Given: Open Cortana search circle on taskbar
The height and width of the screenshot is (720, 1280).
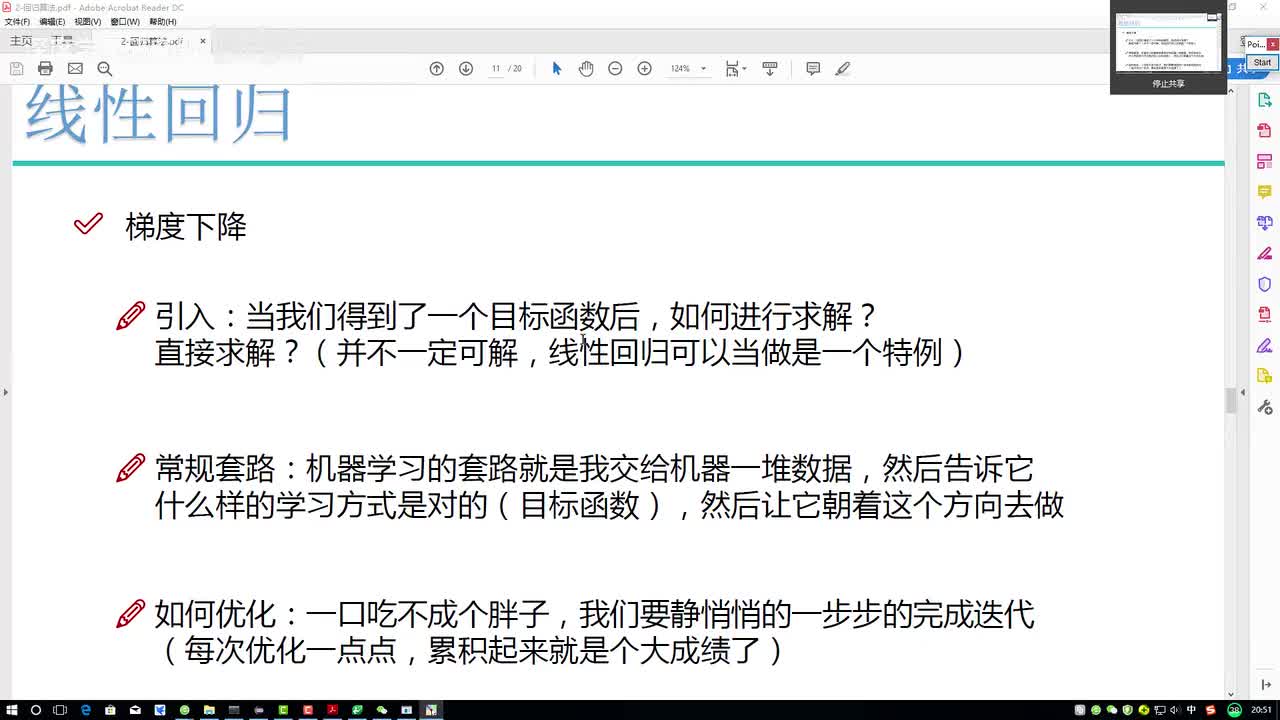Looking at the screenshot, I should point(36,710).
